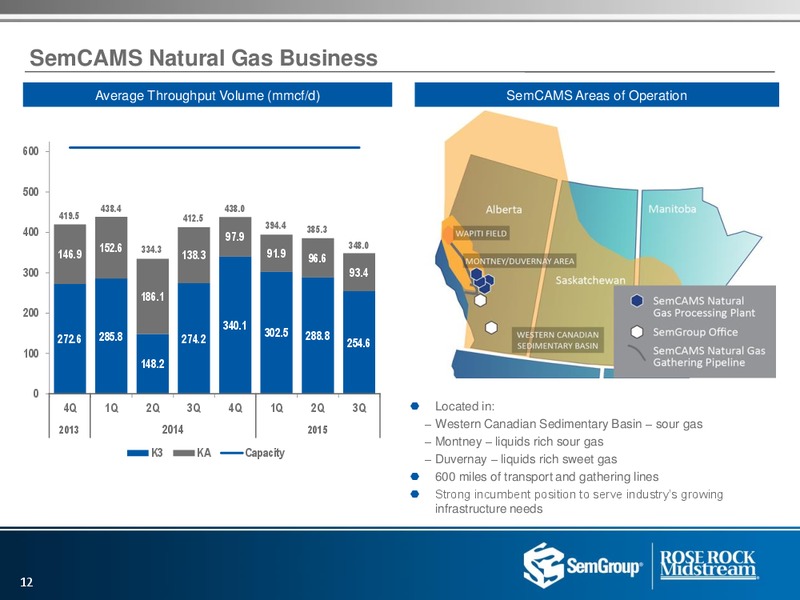The height and width of the screenshot is (600, 800).
Task: Click 'Strong incumbent position' bullet text
Action: coord(579,502)
